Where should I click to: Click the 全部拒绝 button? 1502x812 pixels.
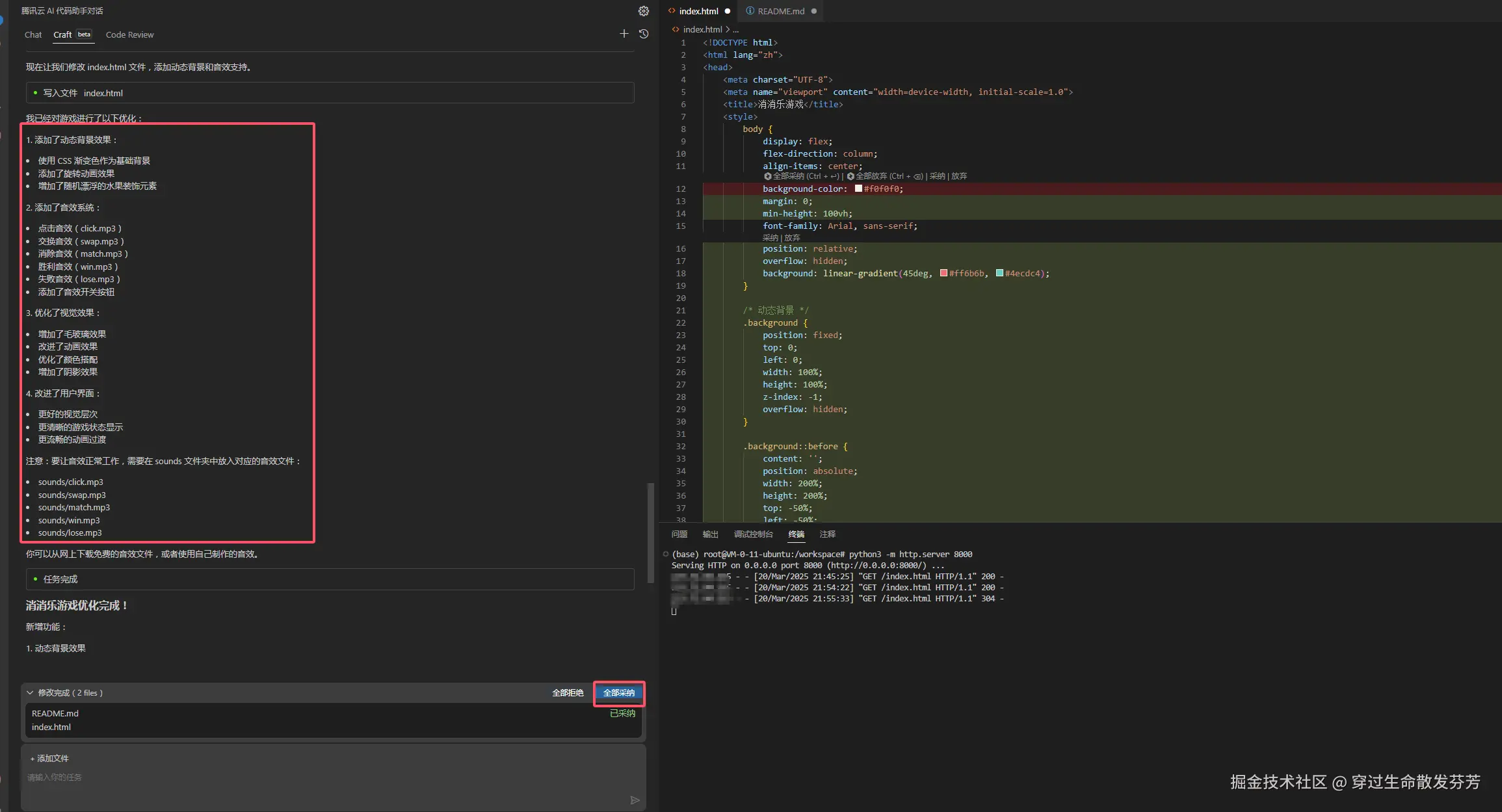(568, 693)
